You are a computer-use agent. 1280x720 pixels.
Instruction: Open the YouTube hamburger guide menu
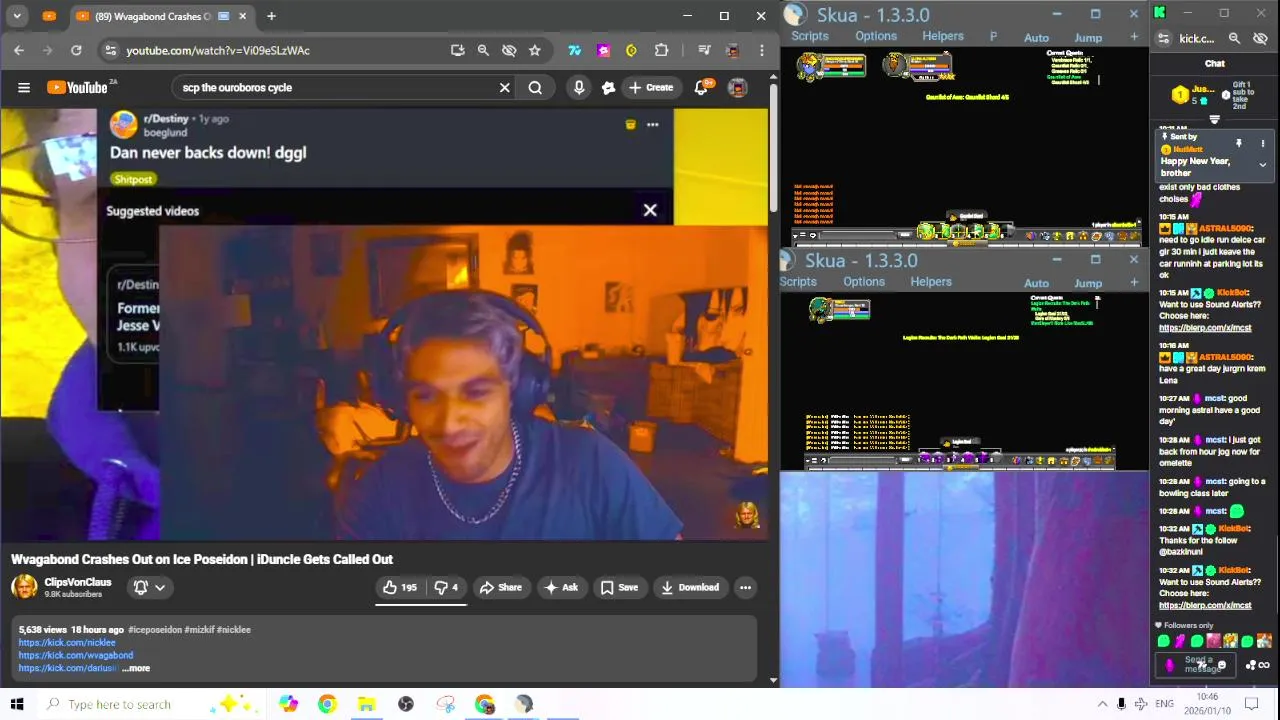pos(24,88)
